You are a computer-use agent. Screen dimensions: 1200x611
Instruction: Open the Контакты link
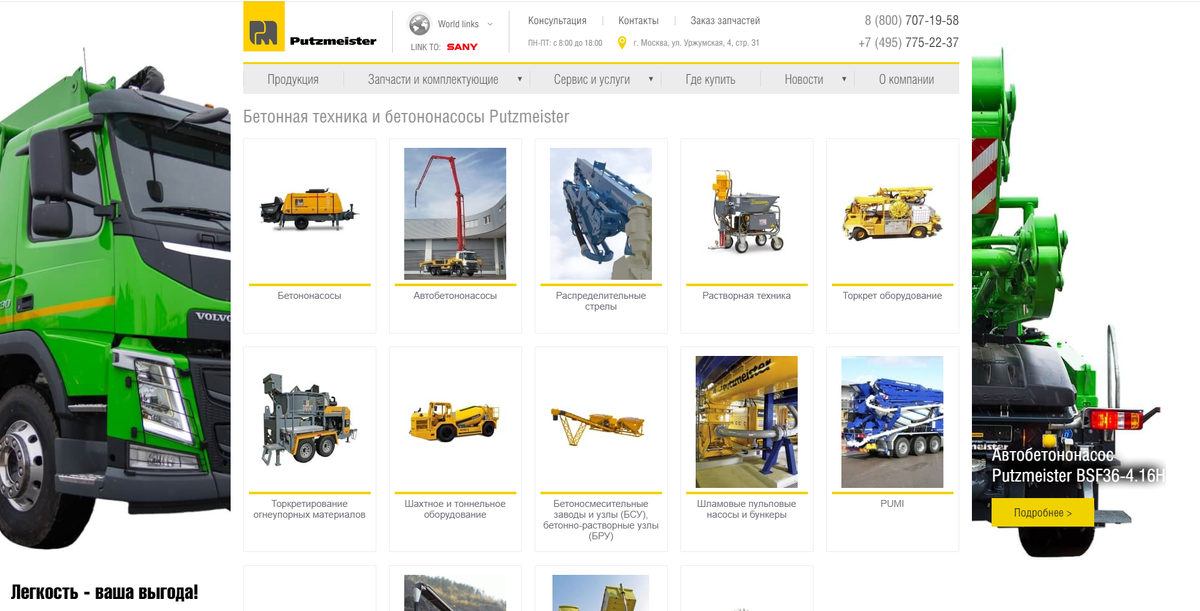(638, 21)
